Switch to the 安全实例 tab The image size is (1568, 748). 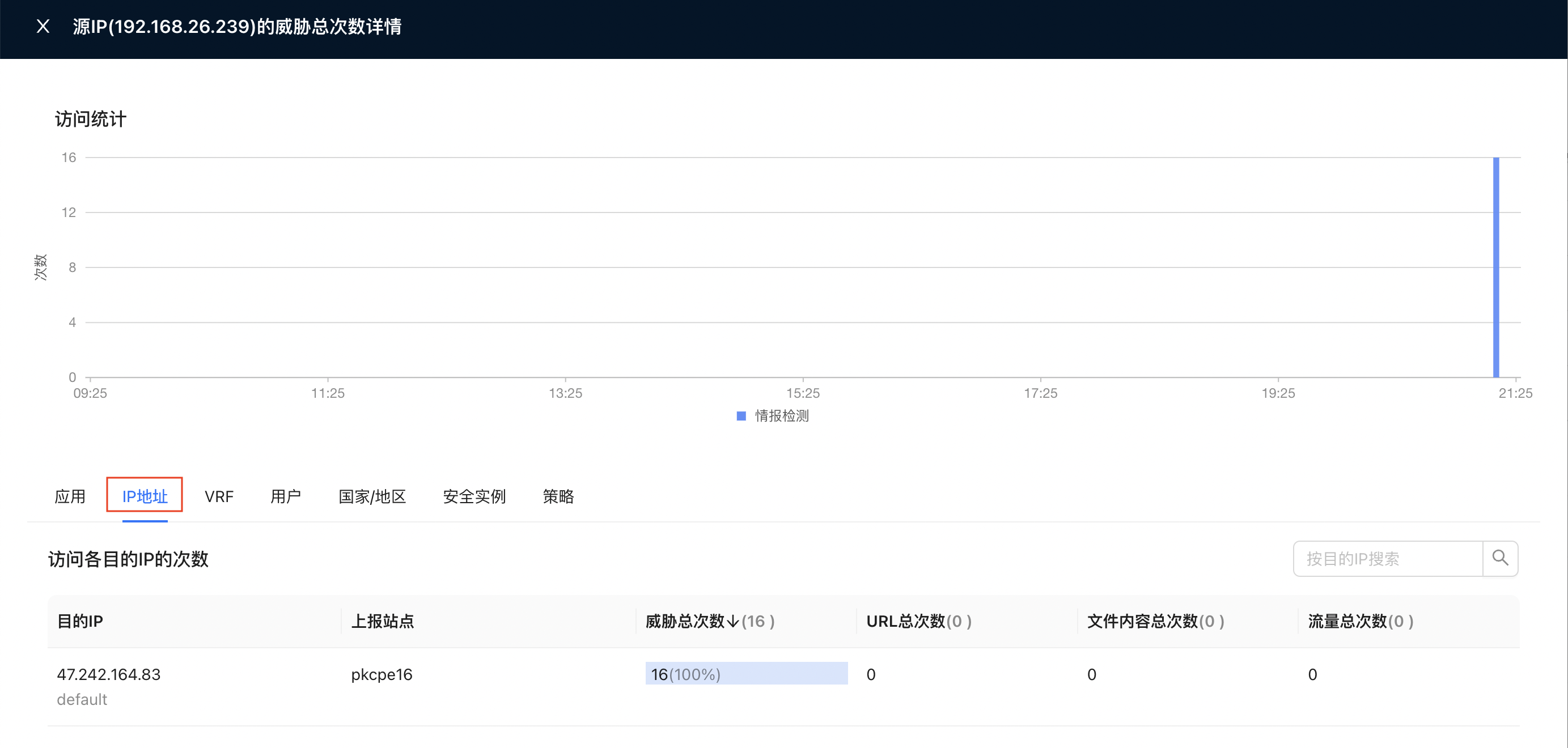pos(474,496)
